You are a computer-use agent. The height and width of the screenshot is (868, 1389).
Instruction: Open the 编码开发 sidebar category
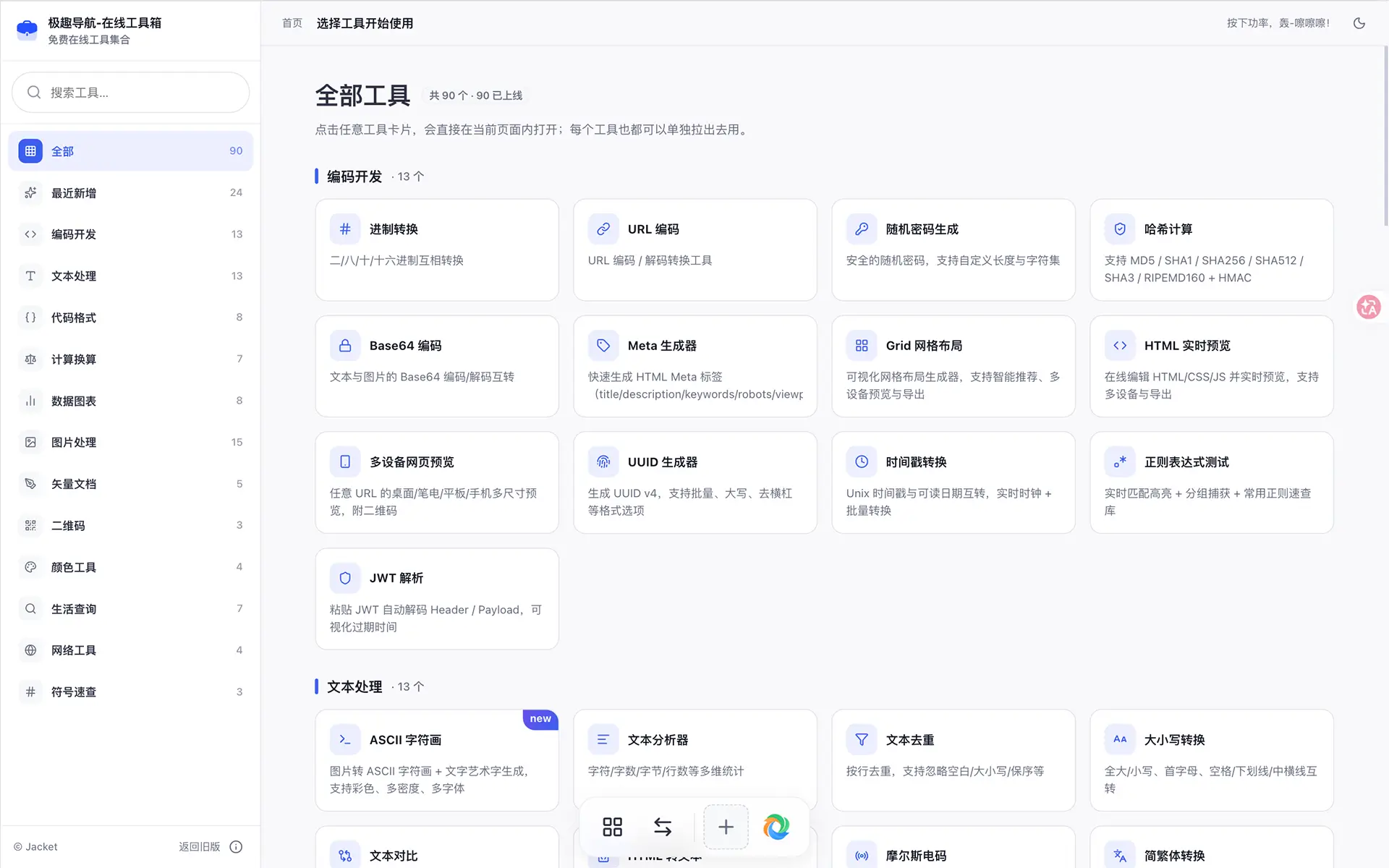pos(131,234)
